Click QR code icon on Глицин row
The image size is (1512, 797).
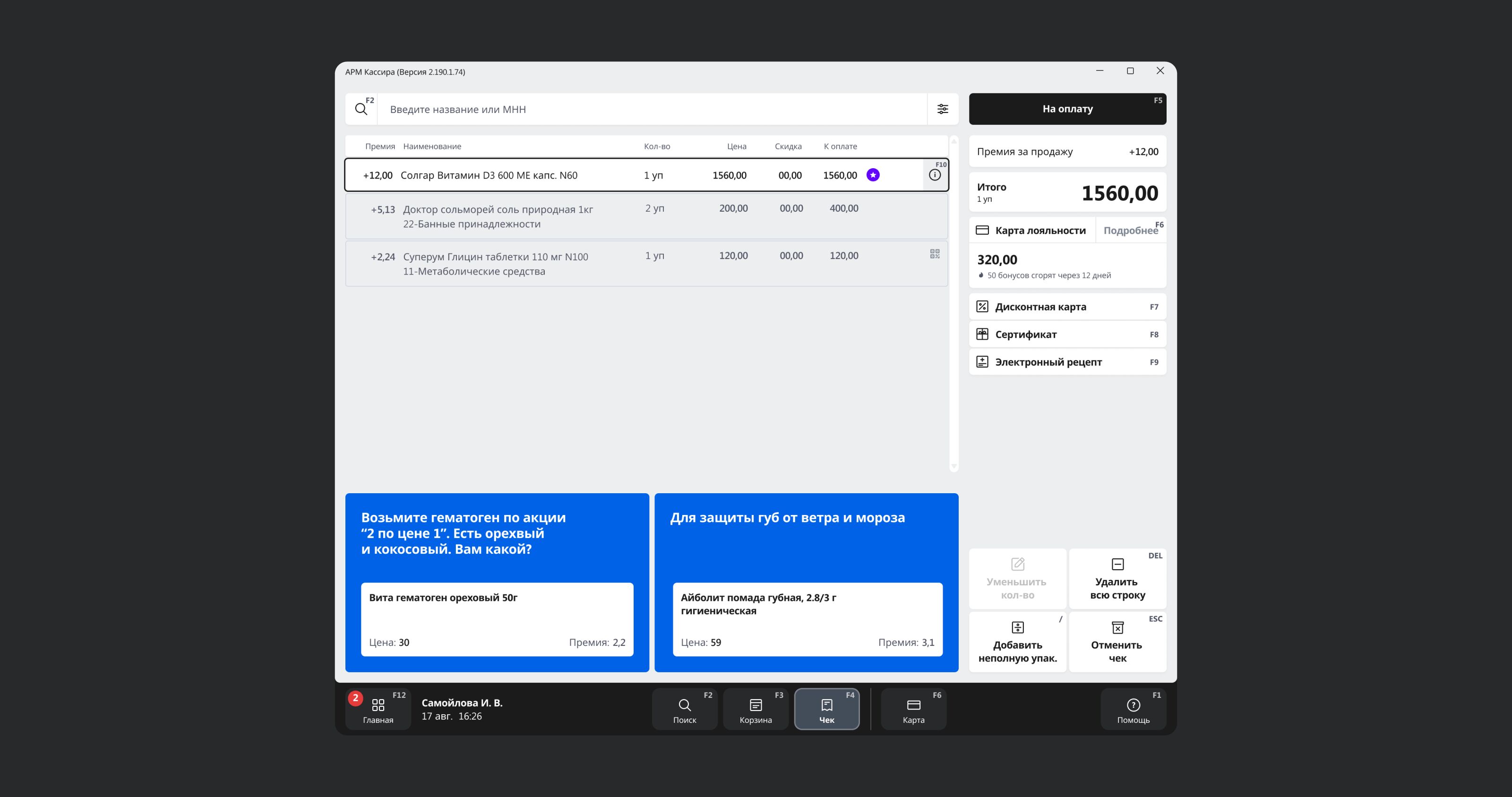935,254
